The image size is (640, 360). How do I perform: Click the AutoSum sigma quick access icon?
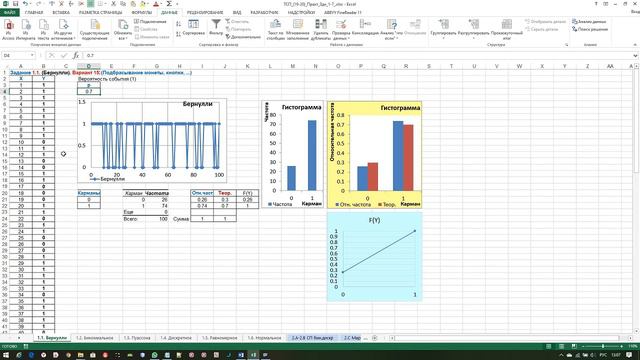(x=169, y=4)
